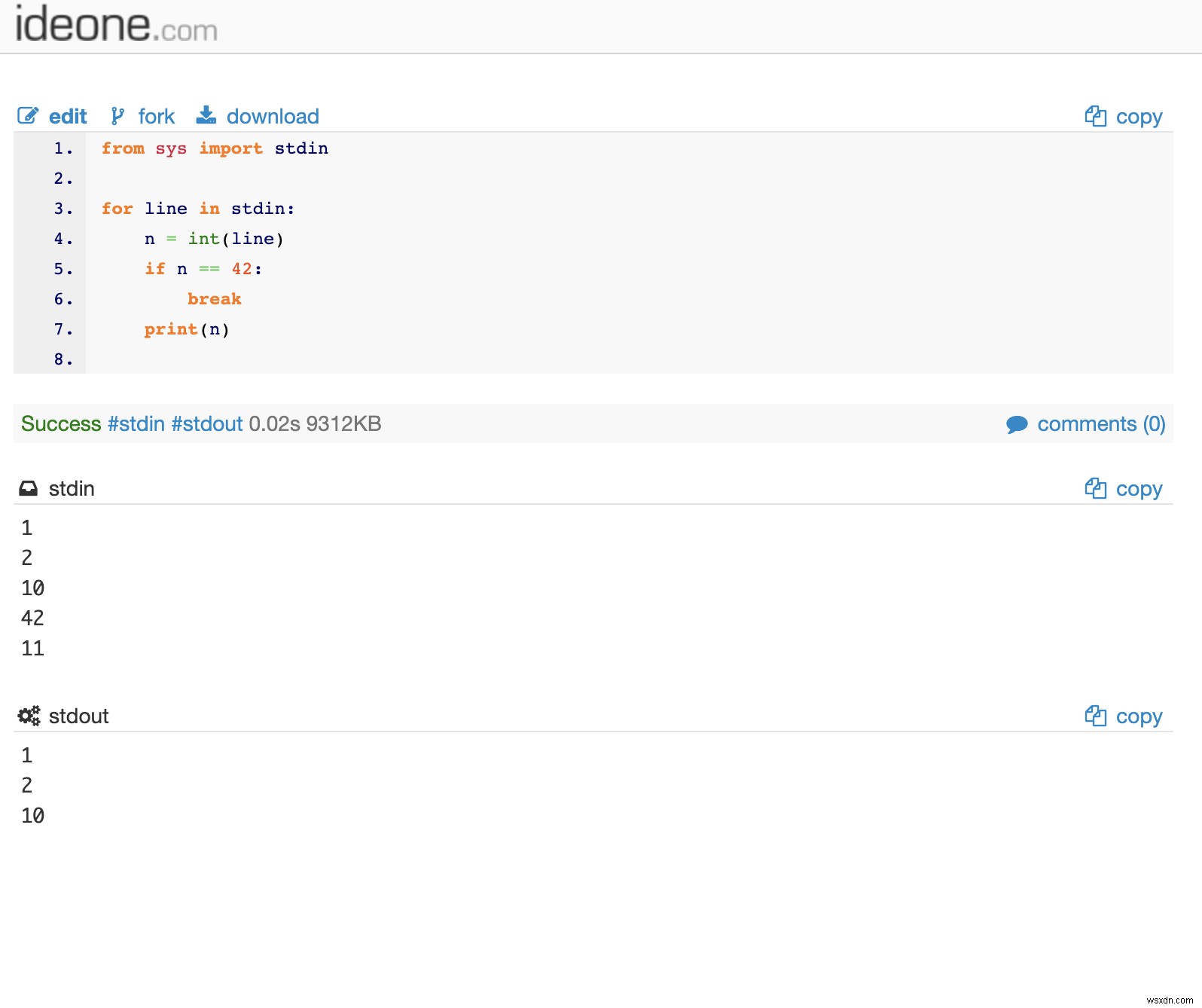This screenshot has width=1202, height=1008.
Task: Click the value 42 in stdin
Action: (32, 618)
